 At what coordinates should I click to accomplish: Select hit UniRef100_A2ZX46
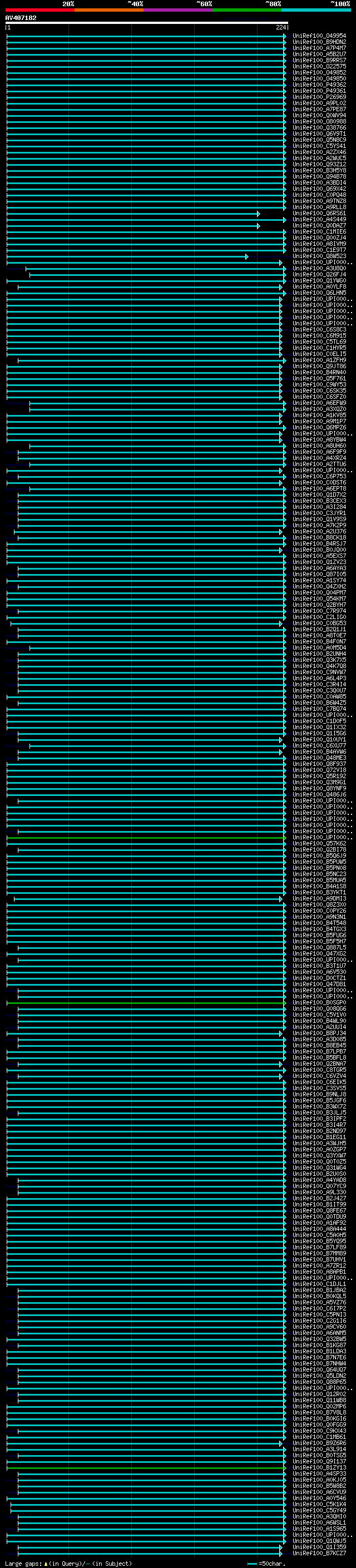[x=319, y=152]
